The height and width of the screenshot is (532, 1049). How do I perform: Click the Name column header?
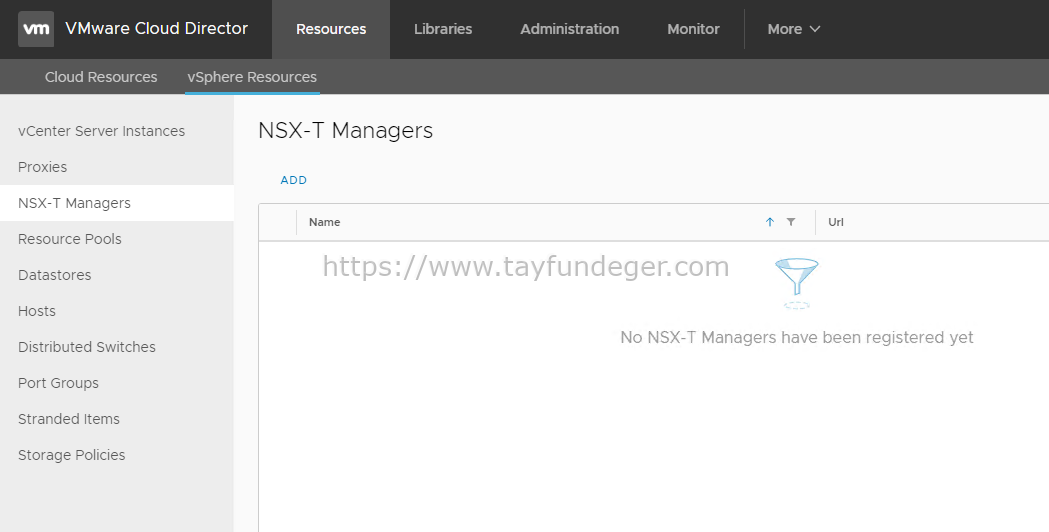pyautogui.click(x=324, y=222)
